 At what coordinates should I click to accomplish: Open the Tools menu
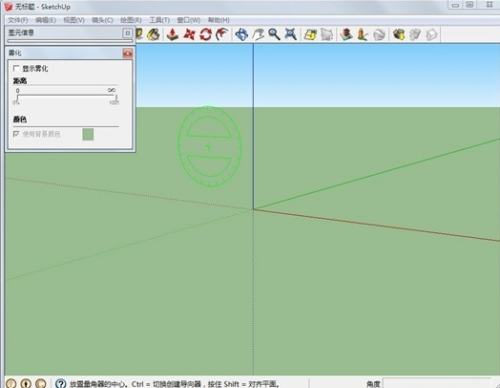(x=159, y=20)
